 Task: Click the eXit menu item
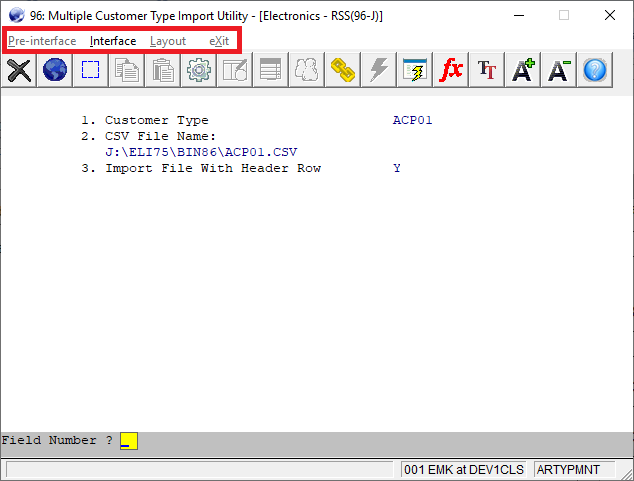pos(219,41)
